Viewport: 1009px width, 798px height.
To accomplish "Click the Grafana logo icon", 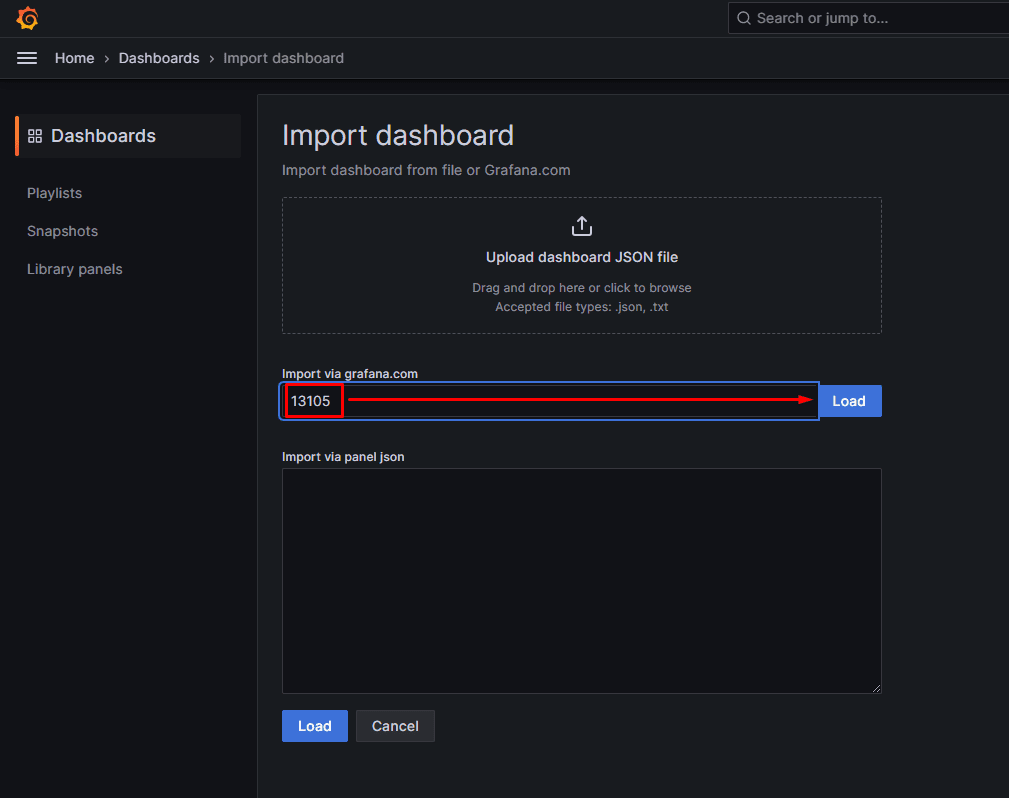I will [27, 18].
